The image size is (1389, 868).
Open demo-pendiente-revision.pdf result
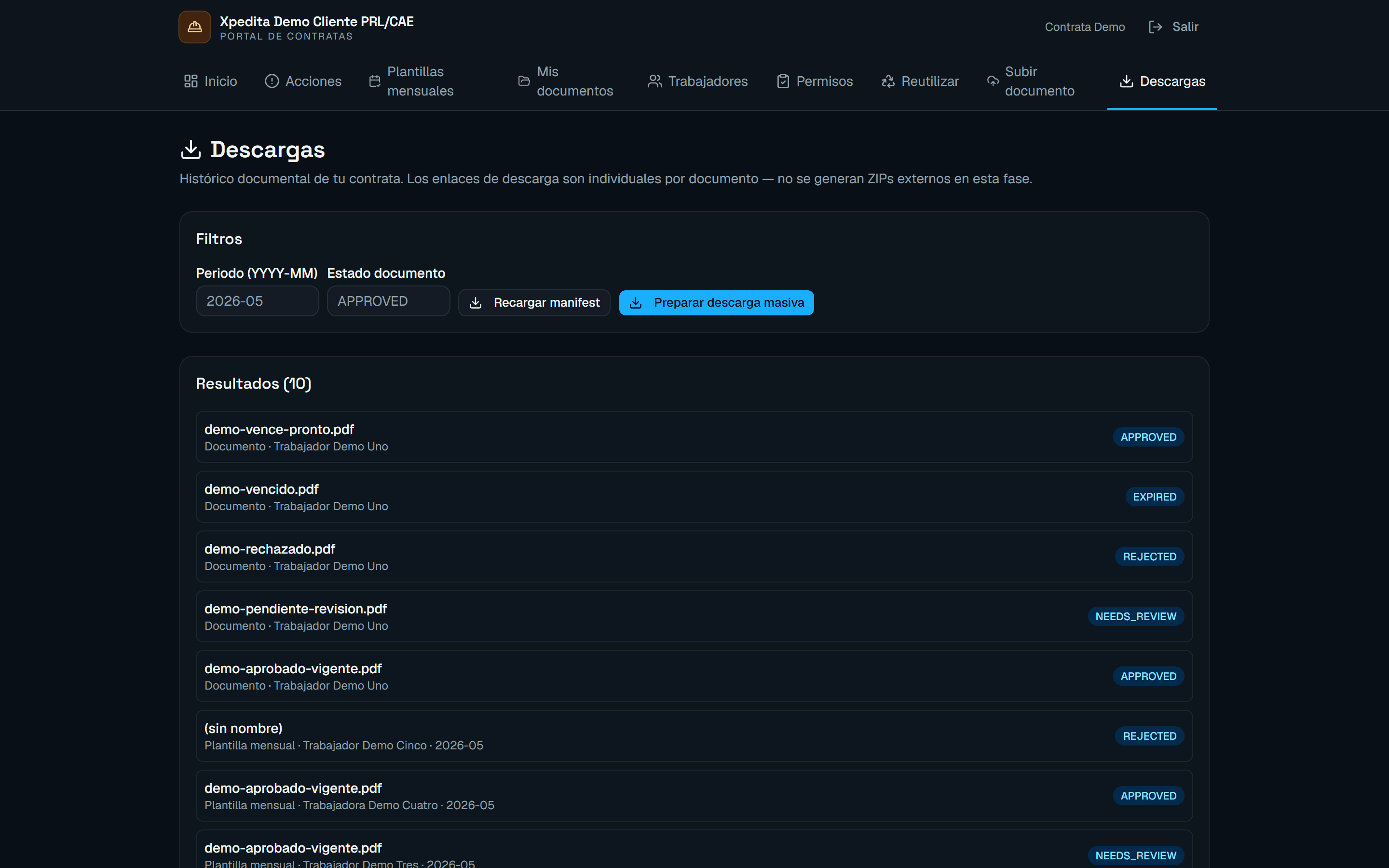tap(694, 616)
